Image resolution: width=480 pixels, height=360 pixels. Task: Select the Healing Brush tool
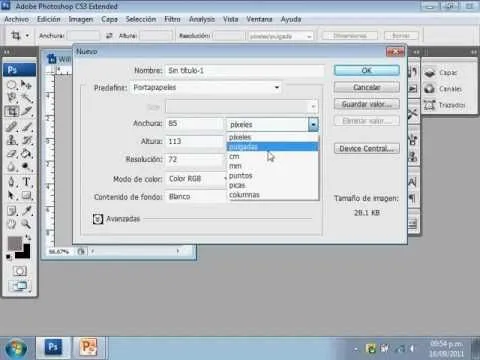click(12, 127)
